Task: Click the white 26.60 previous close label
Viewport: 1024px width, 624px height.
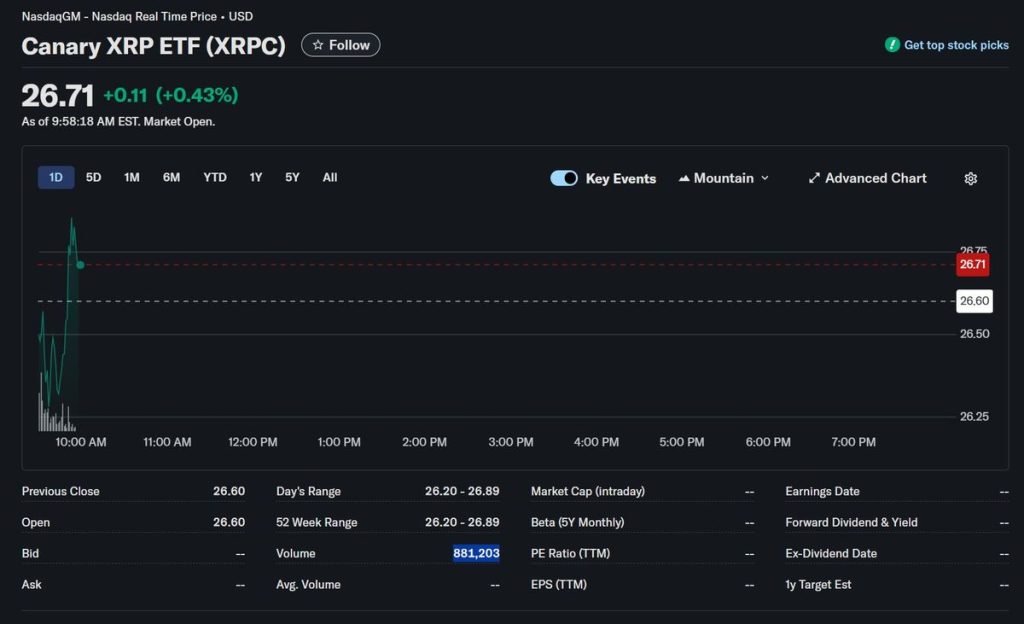Action: pos(974,301)
